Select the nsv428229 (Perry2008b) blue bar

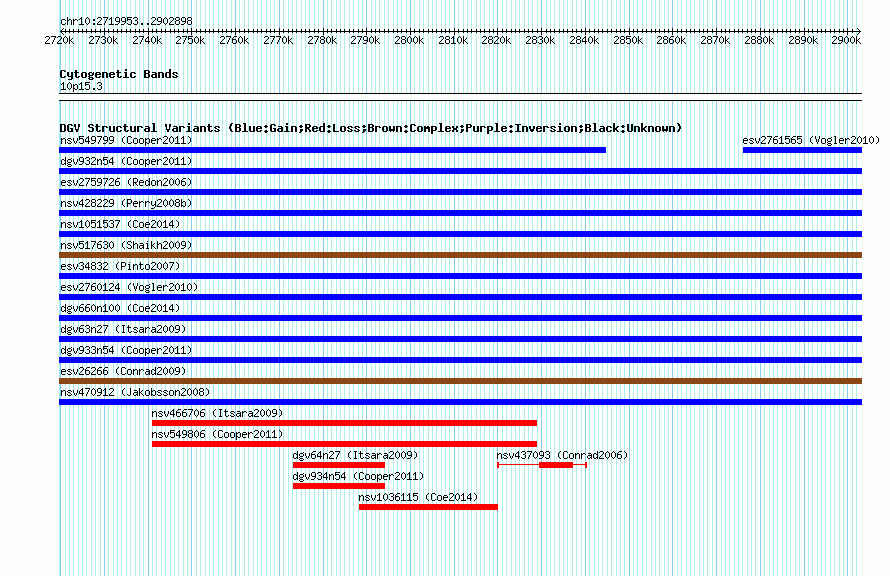[x=460, y=213]
